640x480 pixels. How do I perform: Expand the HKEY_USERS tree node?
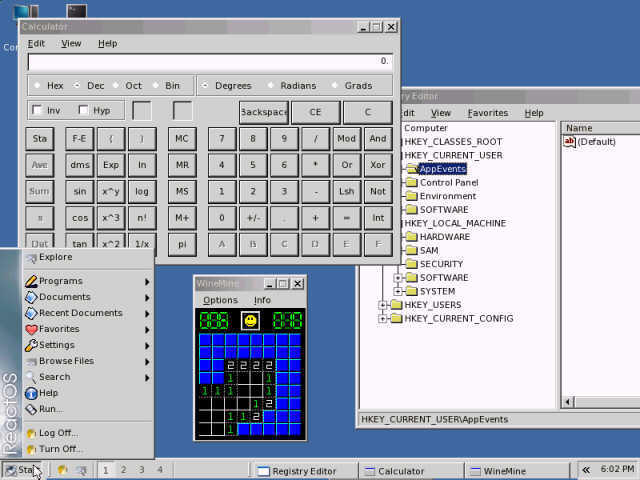[382, 305]
